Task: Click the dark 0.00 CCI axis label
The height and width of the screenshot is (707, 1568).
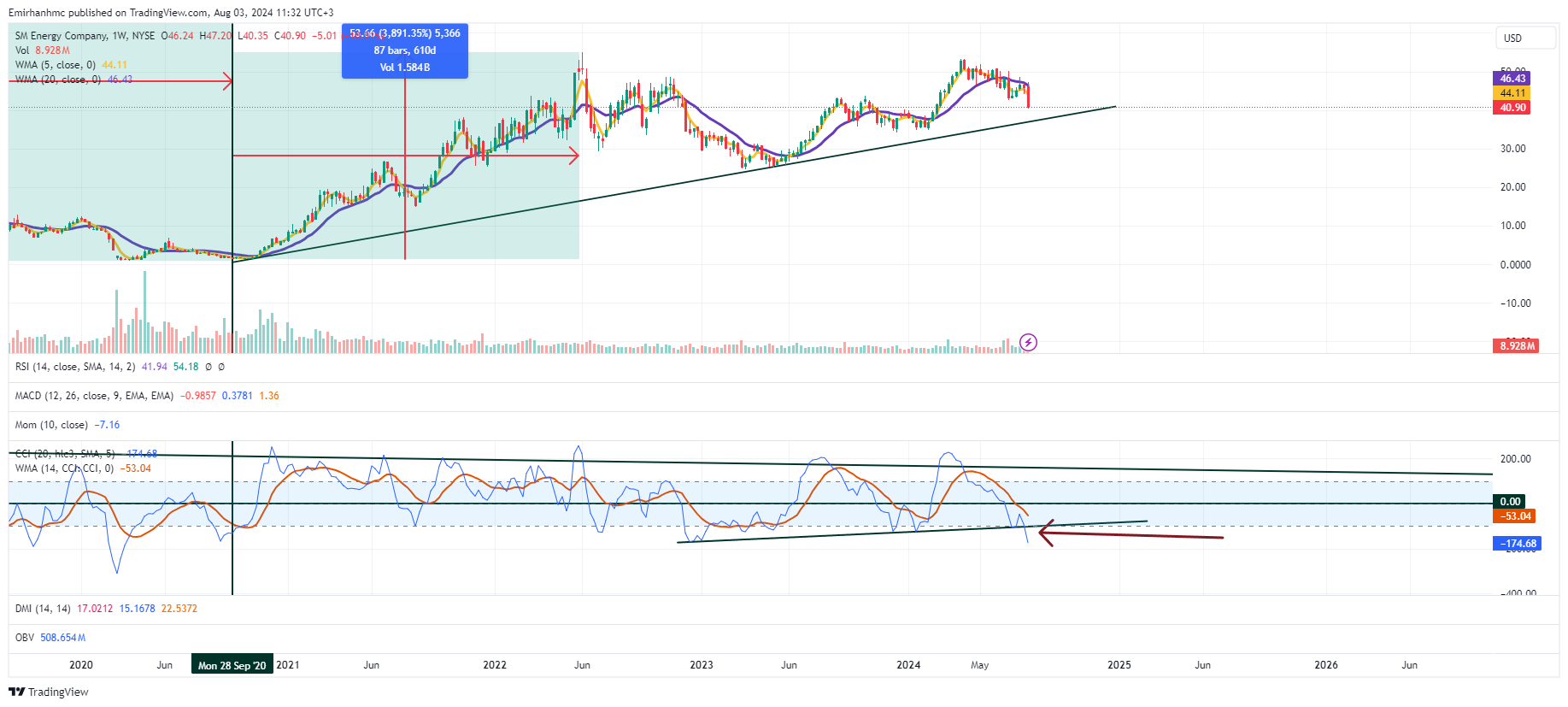Action: pyautogui.click(x=1509, y=502)
